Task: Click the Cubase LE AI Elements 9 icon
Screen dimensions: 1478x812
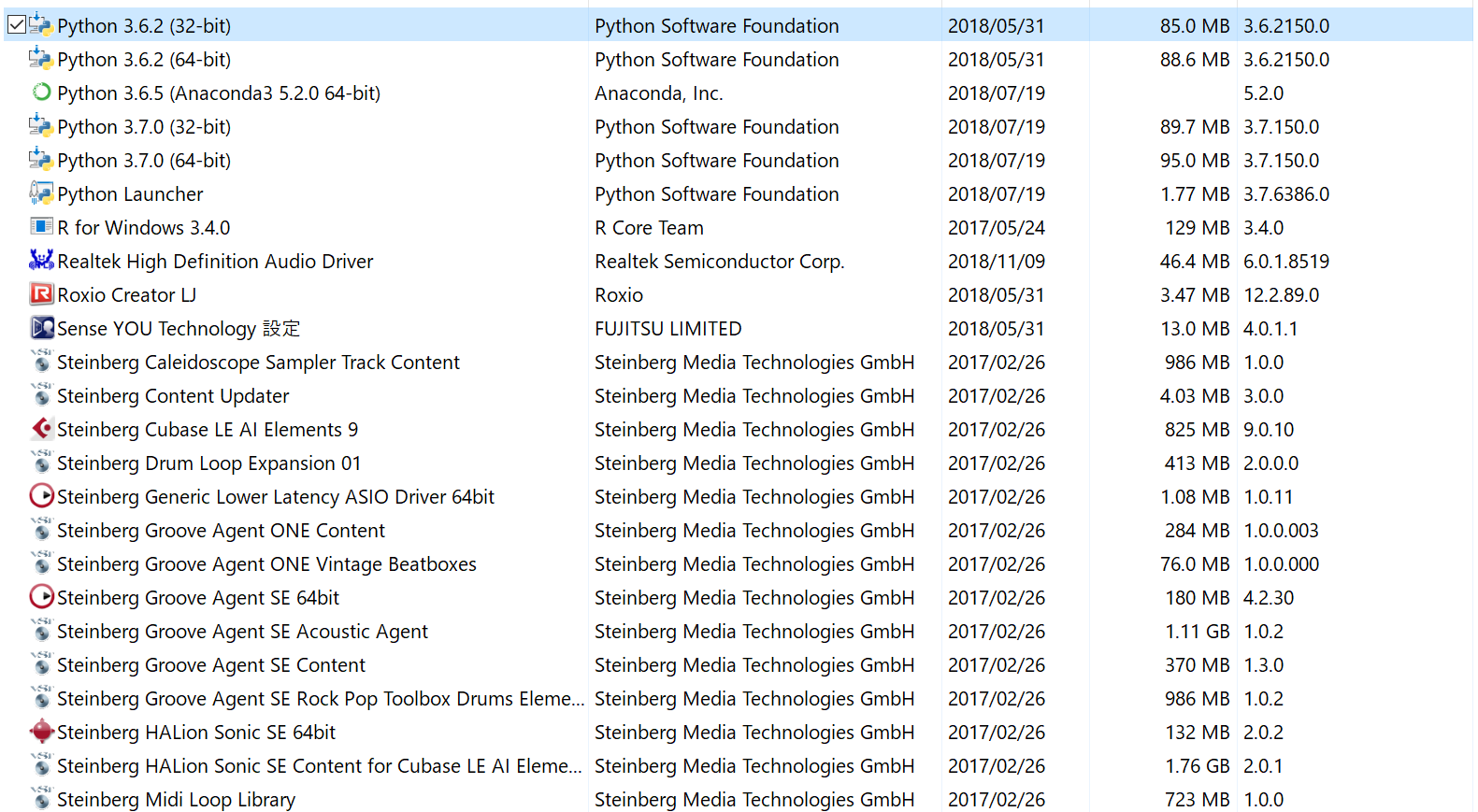Action: (x=41, y=429)
